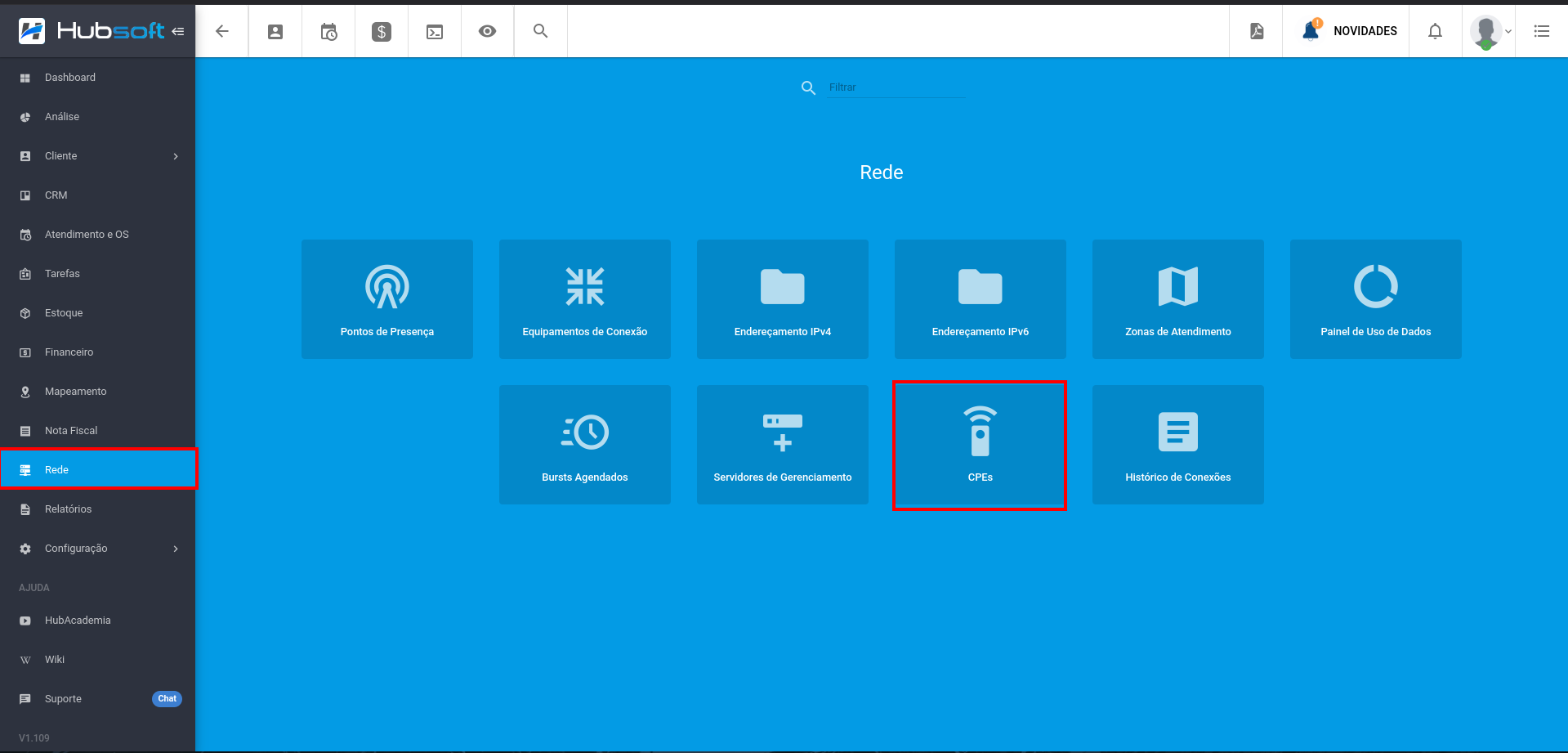Open Suporte in the sidebar
1568x753 pixels.
pos(98,699)
